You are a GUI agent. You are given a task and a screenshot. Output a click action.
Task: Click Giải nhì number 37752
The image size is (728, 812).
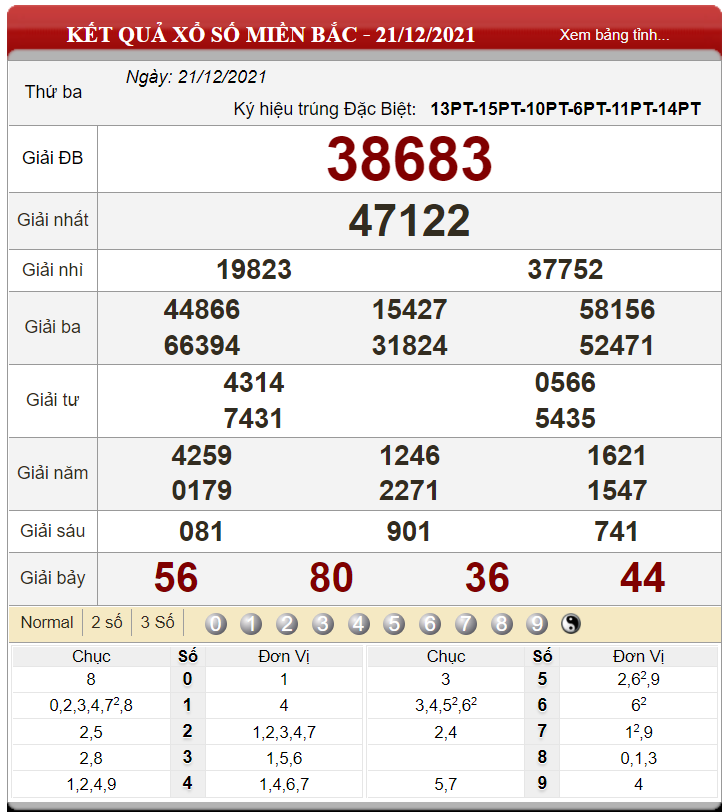tap(565, 270)
